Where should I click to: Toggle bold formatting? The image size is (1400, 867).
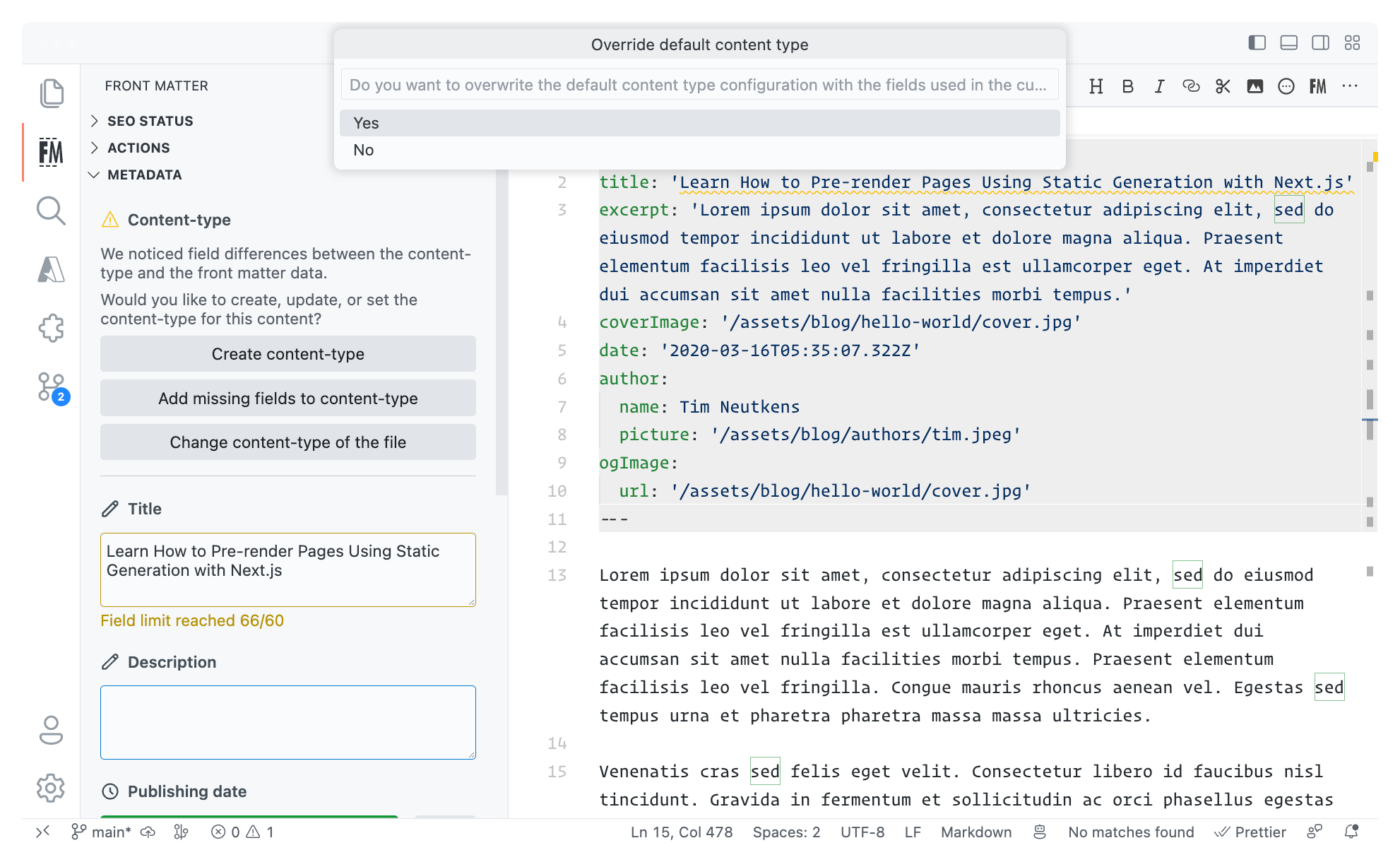1128,86
